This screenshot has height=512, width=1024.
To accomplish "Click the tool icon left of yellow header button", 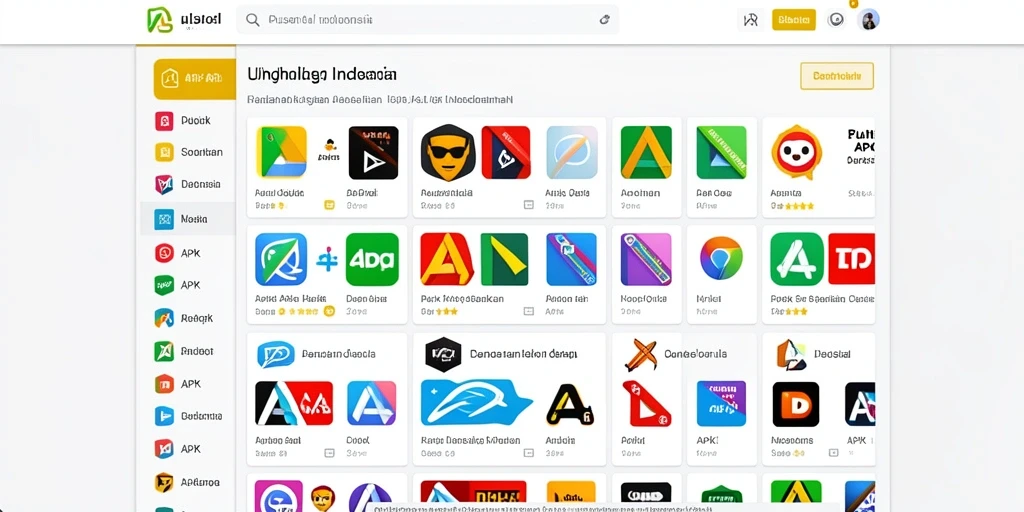I will click(x=751, y=20).
